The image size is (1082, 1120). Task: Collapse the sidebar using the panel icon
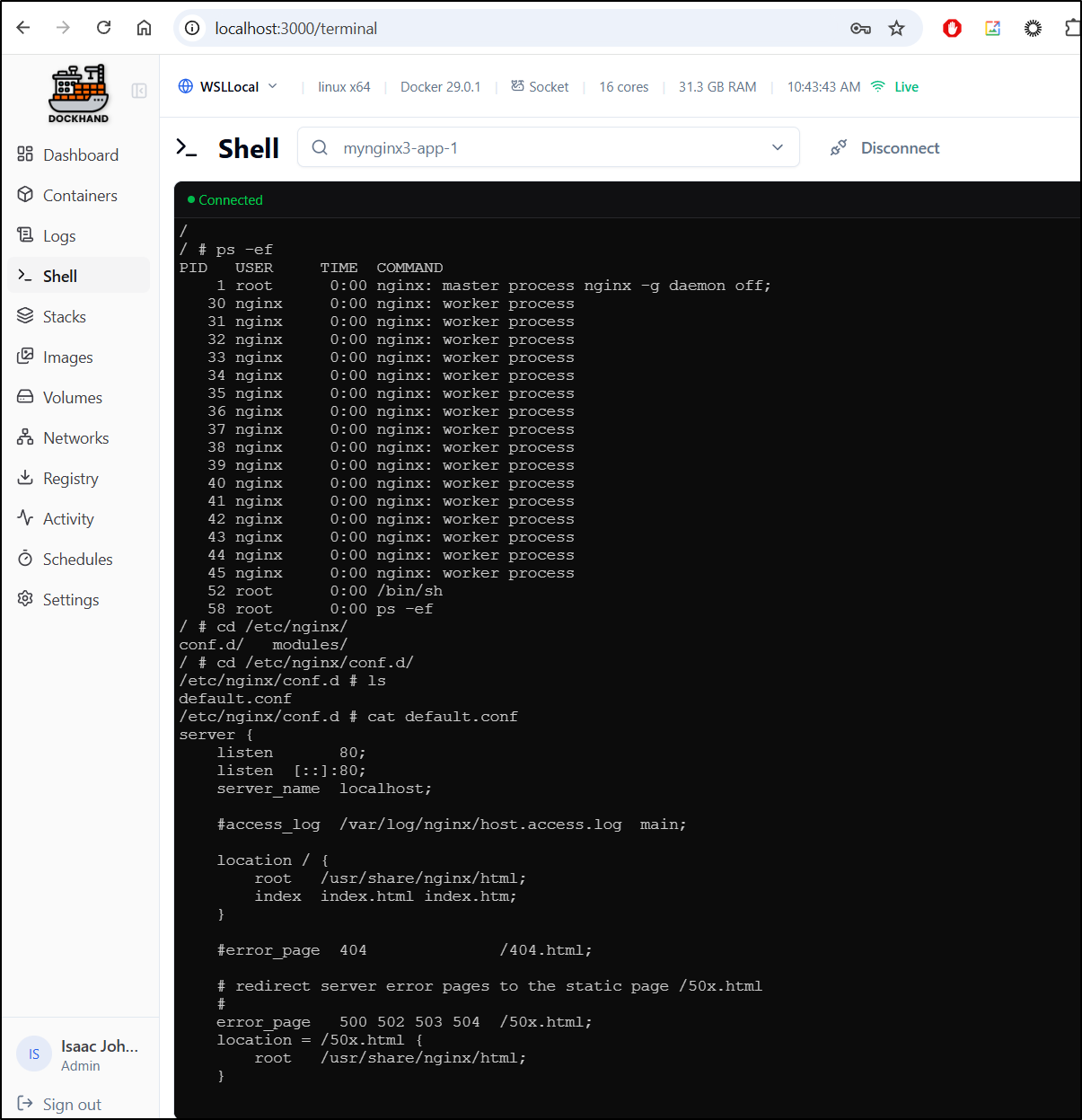click(139, 91)
